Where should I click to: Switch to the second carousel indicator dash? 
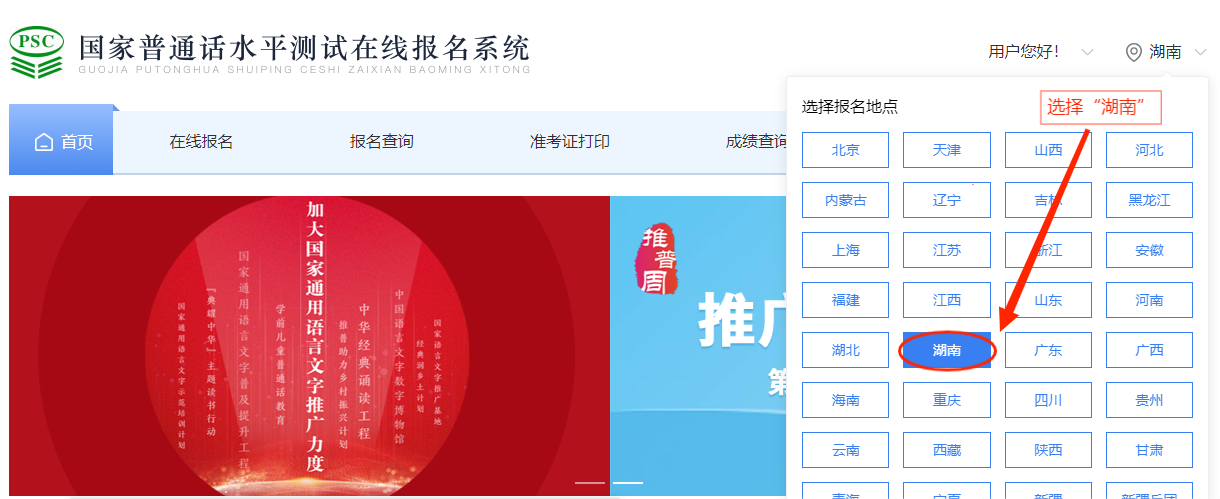coord(628,482)
